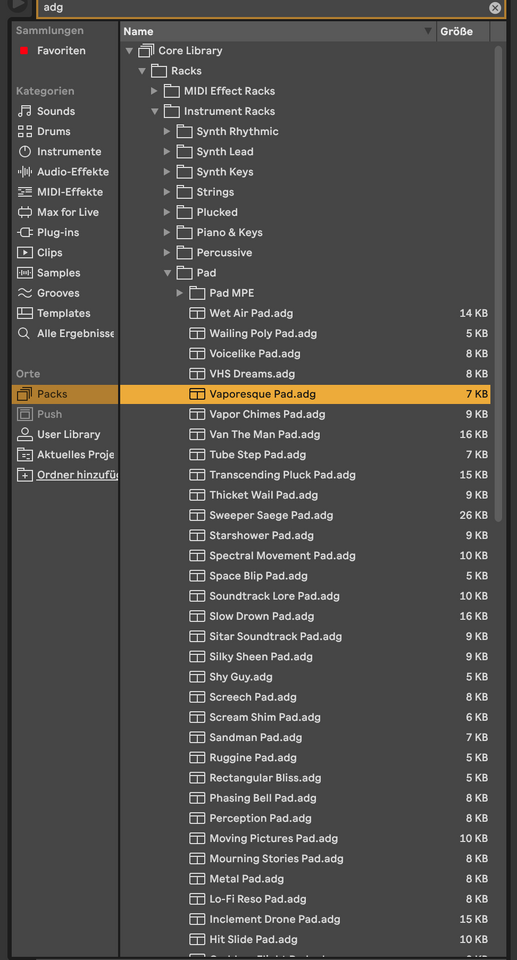The height and width of the screenshot is (960, 517).
Task: Open the Sounds category icon
Action: (x=25, y=111)
